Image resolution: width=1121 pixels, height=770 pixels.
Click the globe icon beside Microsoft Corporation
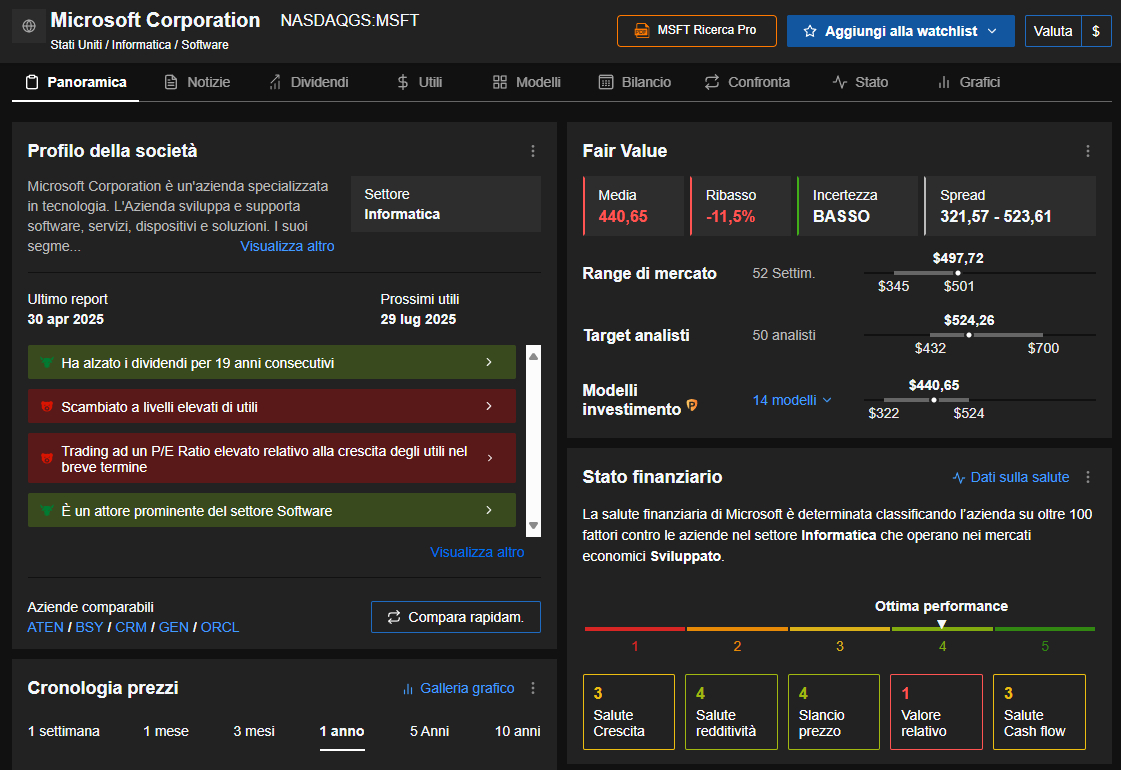click(x=29, y=26)
